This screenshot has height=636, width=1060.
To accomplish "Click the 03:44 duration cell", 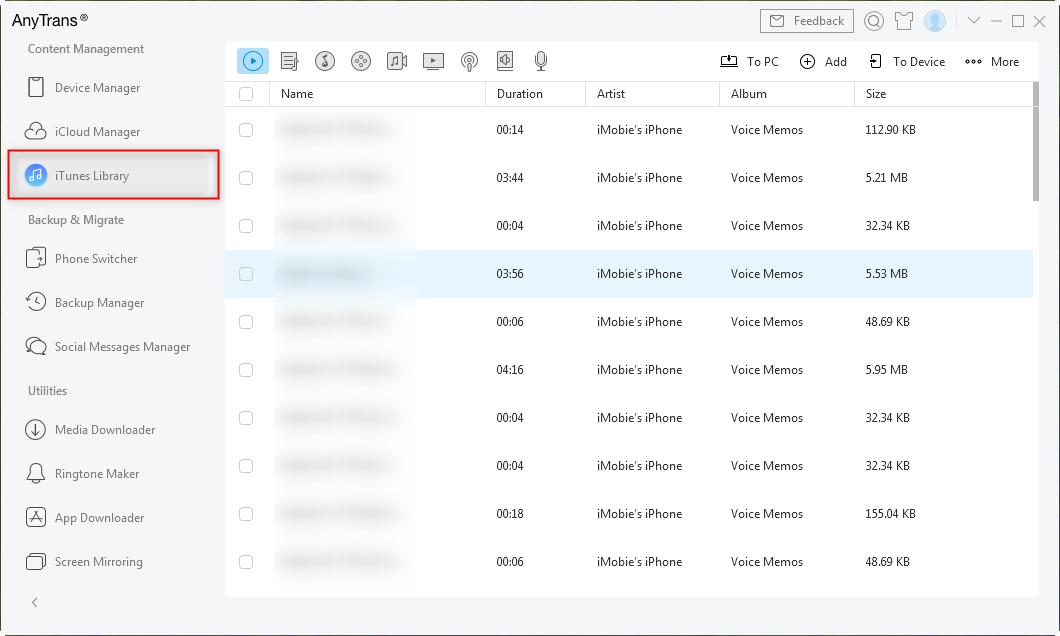I will coord(510,178).
